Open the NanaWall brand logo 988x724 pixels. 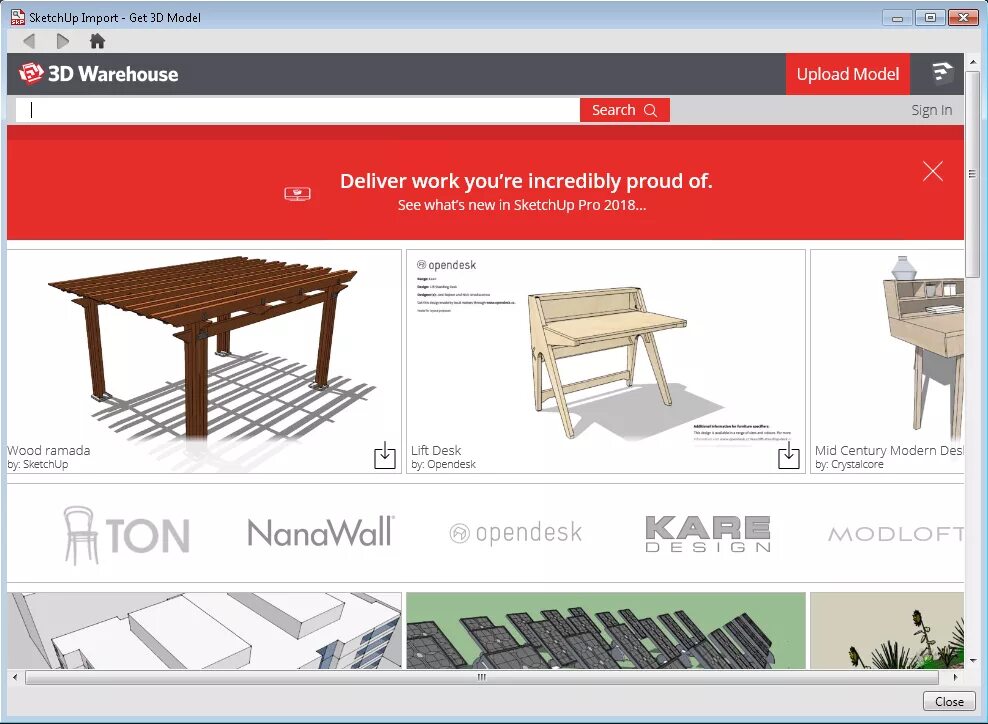pos(321,533)
